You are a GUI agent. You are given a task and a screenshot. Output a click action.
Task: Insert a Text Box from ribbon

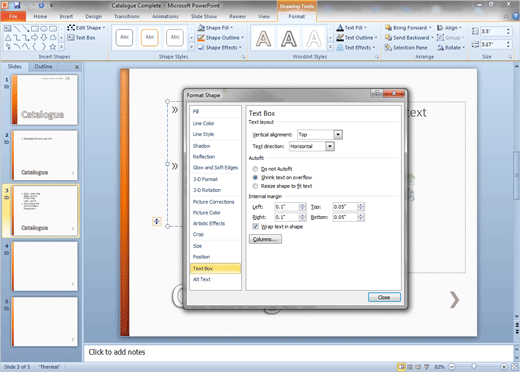[x=82, y=38]
